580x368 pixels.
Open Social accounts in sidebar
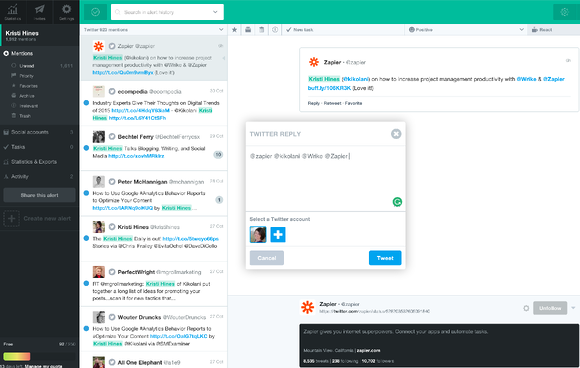coord(30,132)
